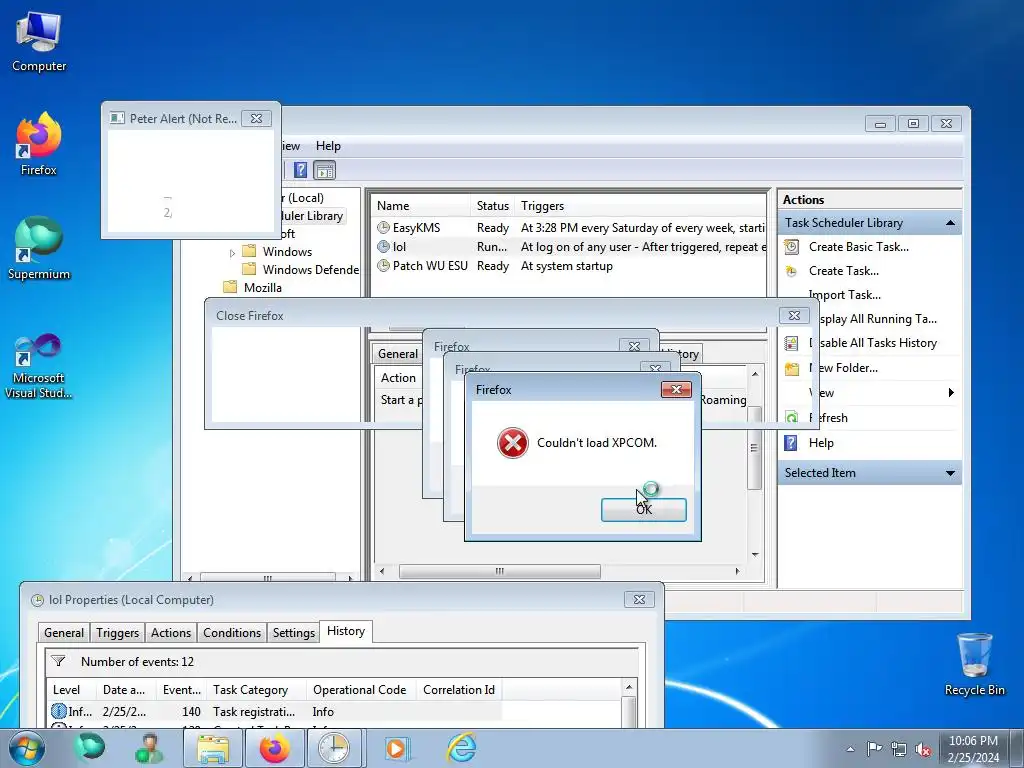Select the Task registration event row

274,712
